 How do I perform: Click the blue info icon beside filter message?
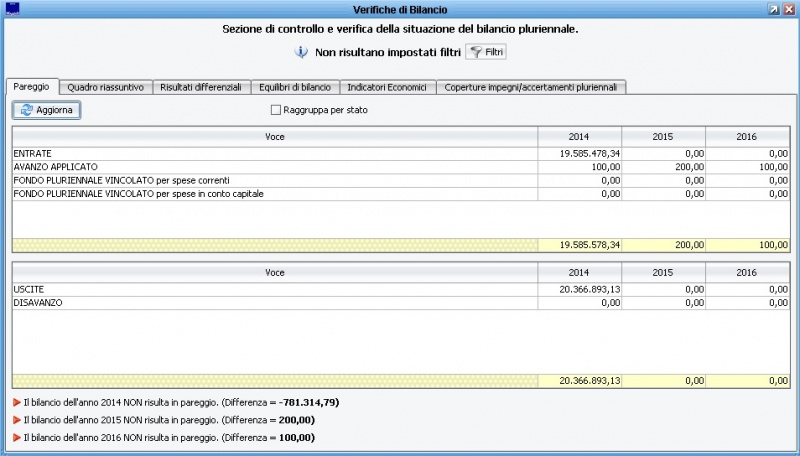pyautogui.click(x=301, y=52)
